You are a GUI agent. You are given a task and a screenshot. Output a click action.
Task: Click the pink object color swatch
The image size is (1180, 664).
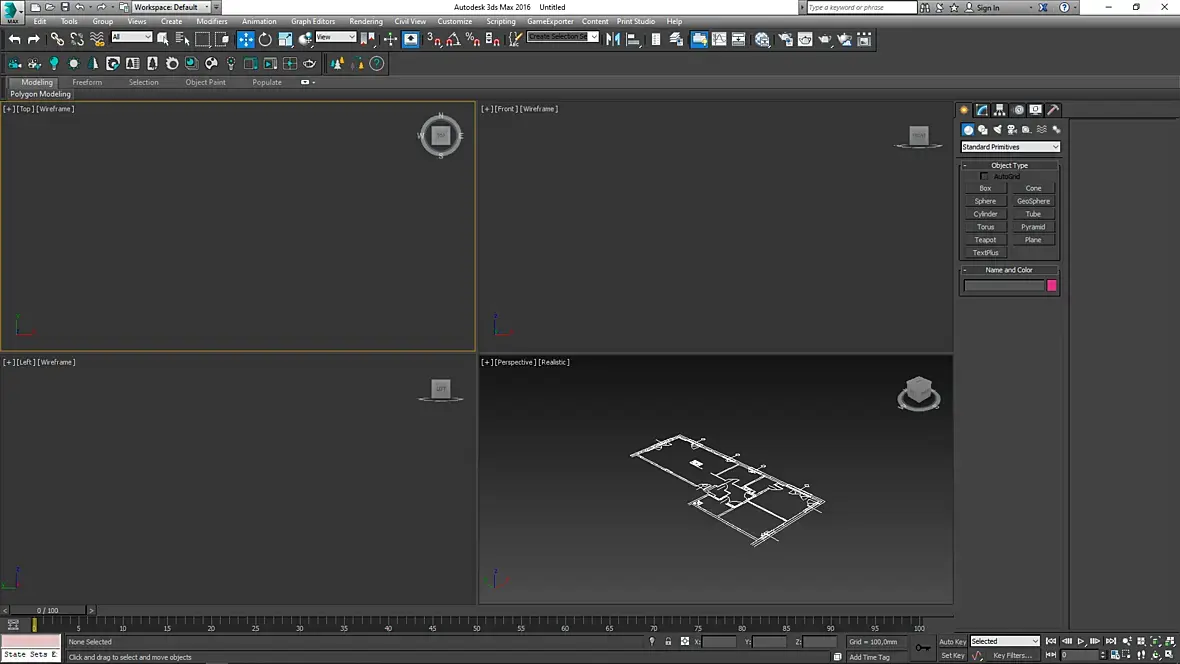pyautogui.click(x=1052, y=286)
